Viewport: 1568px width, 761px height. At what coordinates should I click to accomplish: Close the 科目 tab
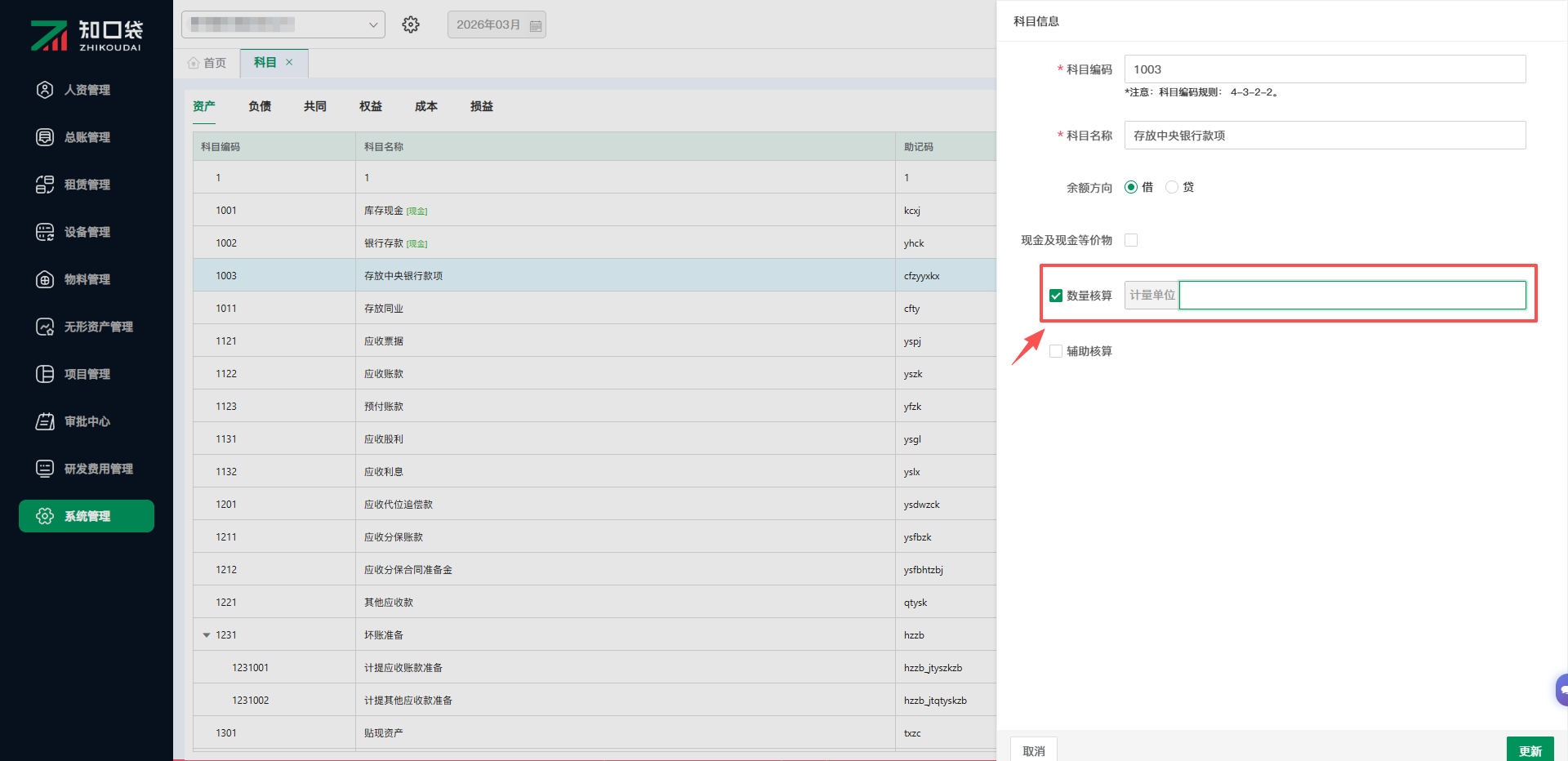(x=289, y=62)
